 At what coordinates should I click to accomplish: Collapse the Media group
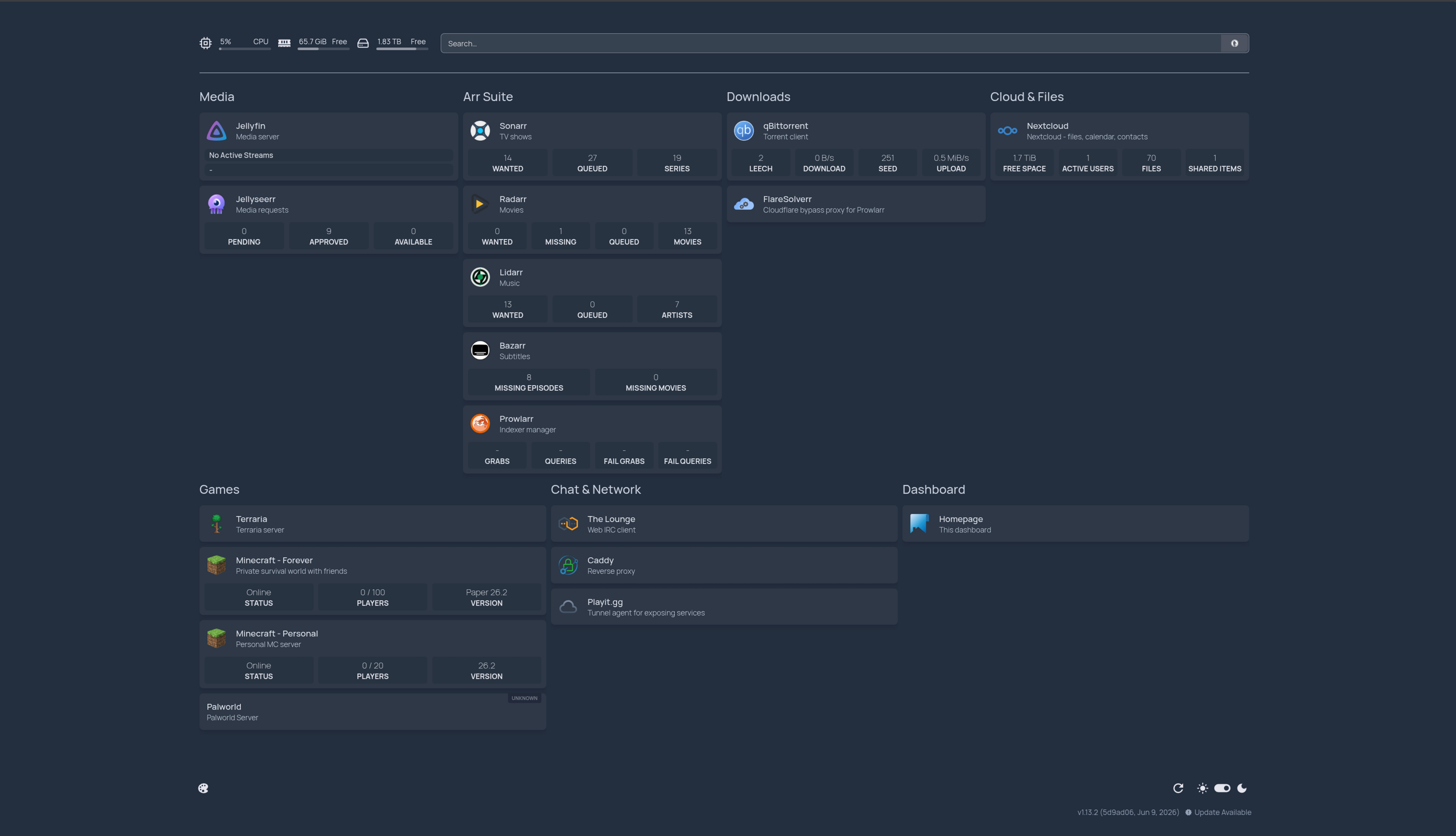coord(216,96)
